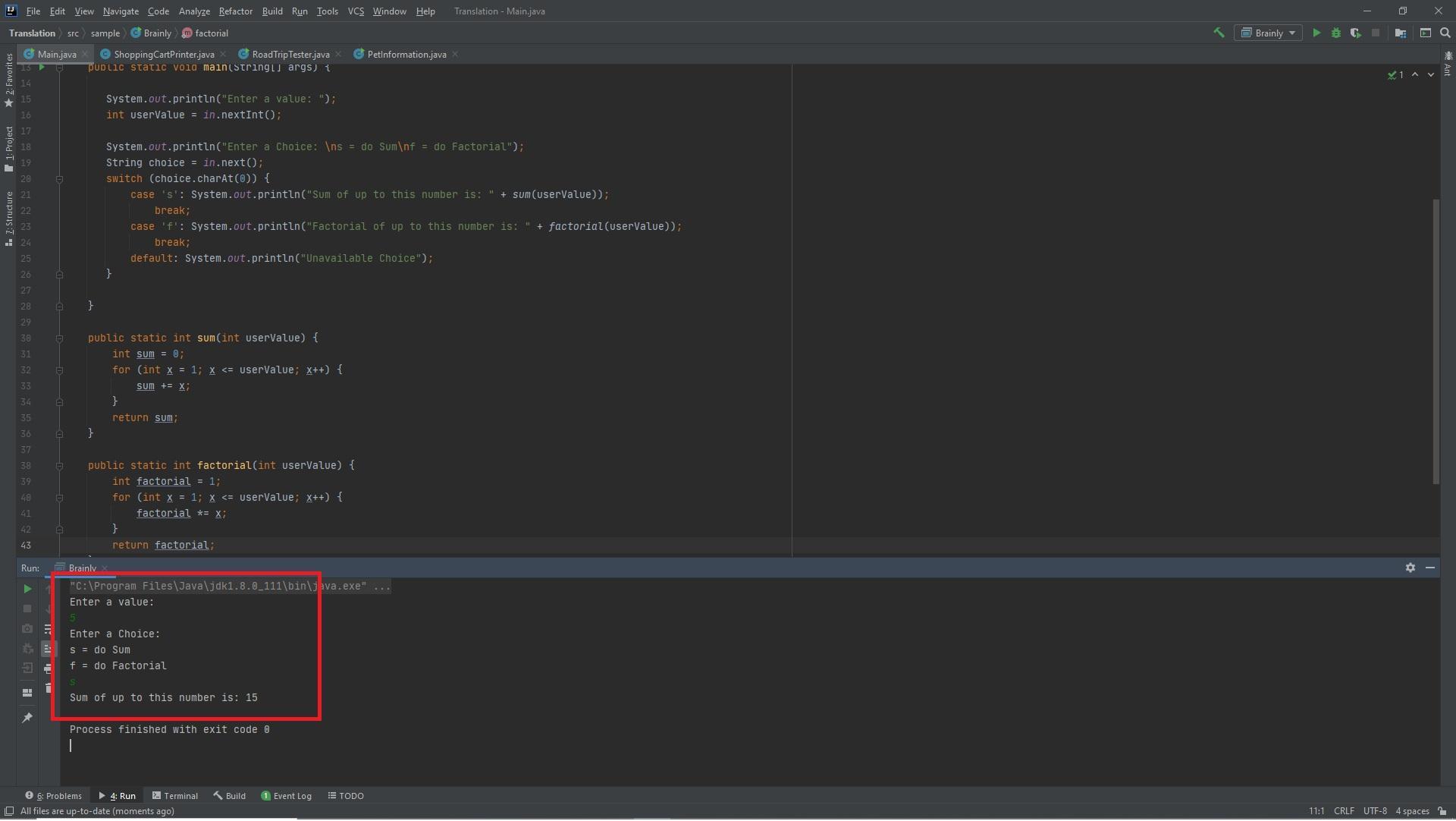This screenshot has height=821, width=1456.
Task: Toggle the Project tool window sidebar button
Action: click(8, 148)
